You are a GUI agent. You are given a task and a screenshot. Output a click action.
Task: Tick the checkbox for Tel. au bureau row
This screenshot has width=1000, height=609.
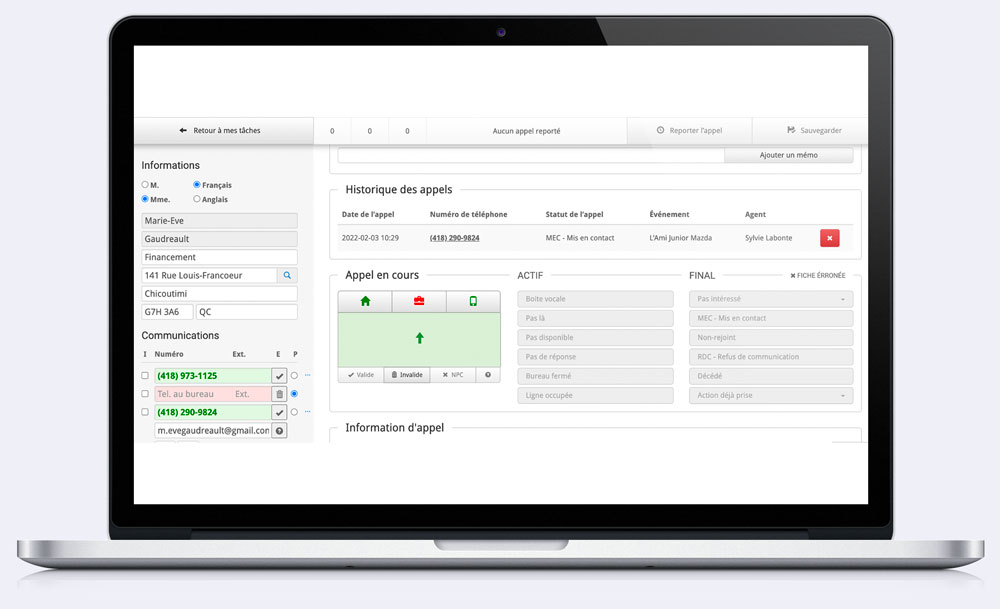pyautogui.click(x=145, y=394)
